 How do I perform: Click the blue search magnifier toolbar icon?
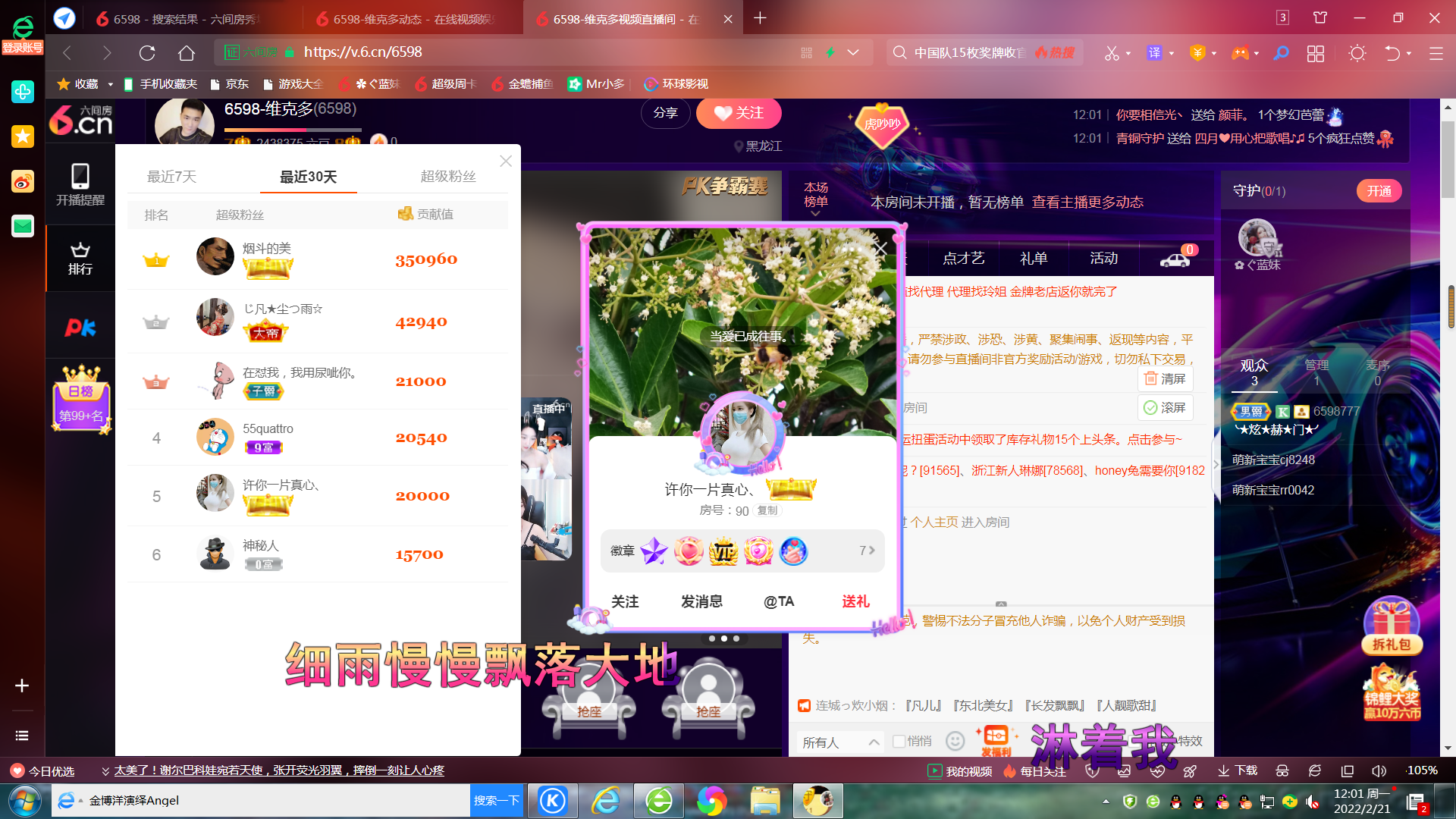1281,53
